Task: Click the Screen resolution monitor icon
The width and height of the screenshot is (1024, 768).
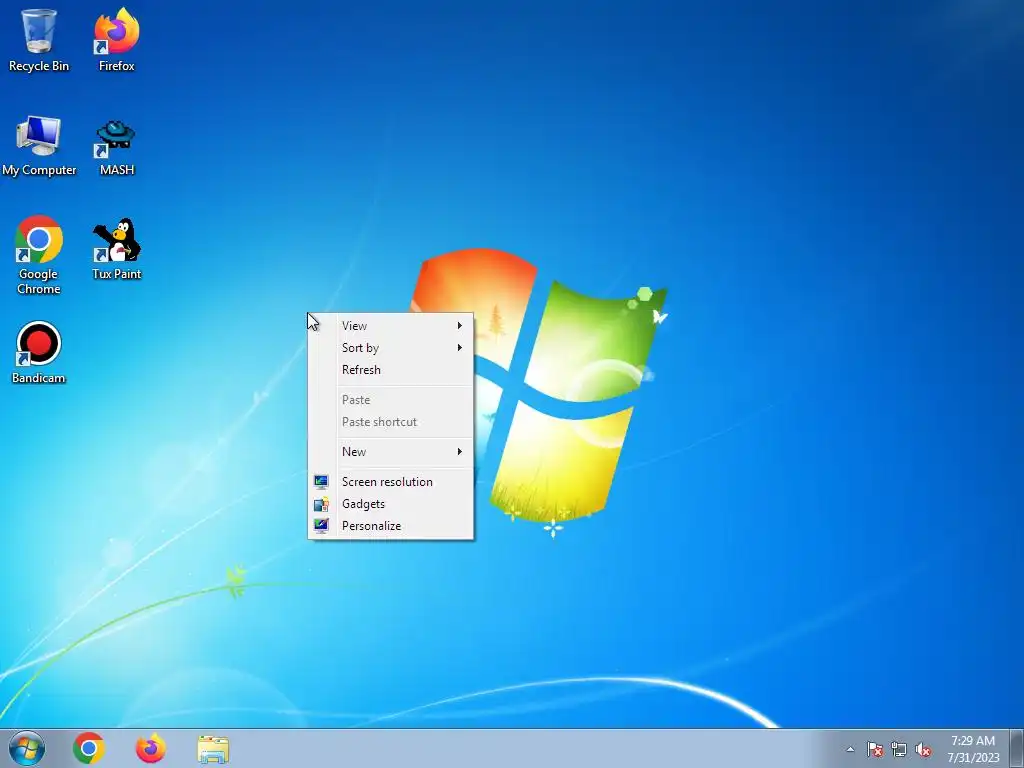Action: (x=321, y=482)
